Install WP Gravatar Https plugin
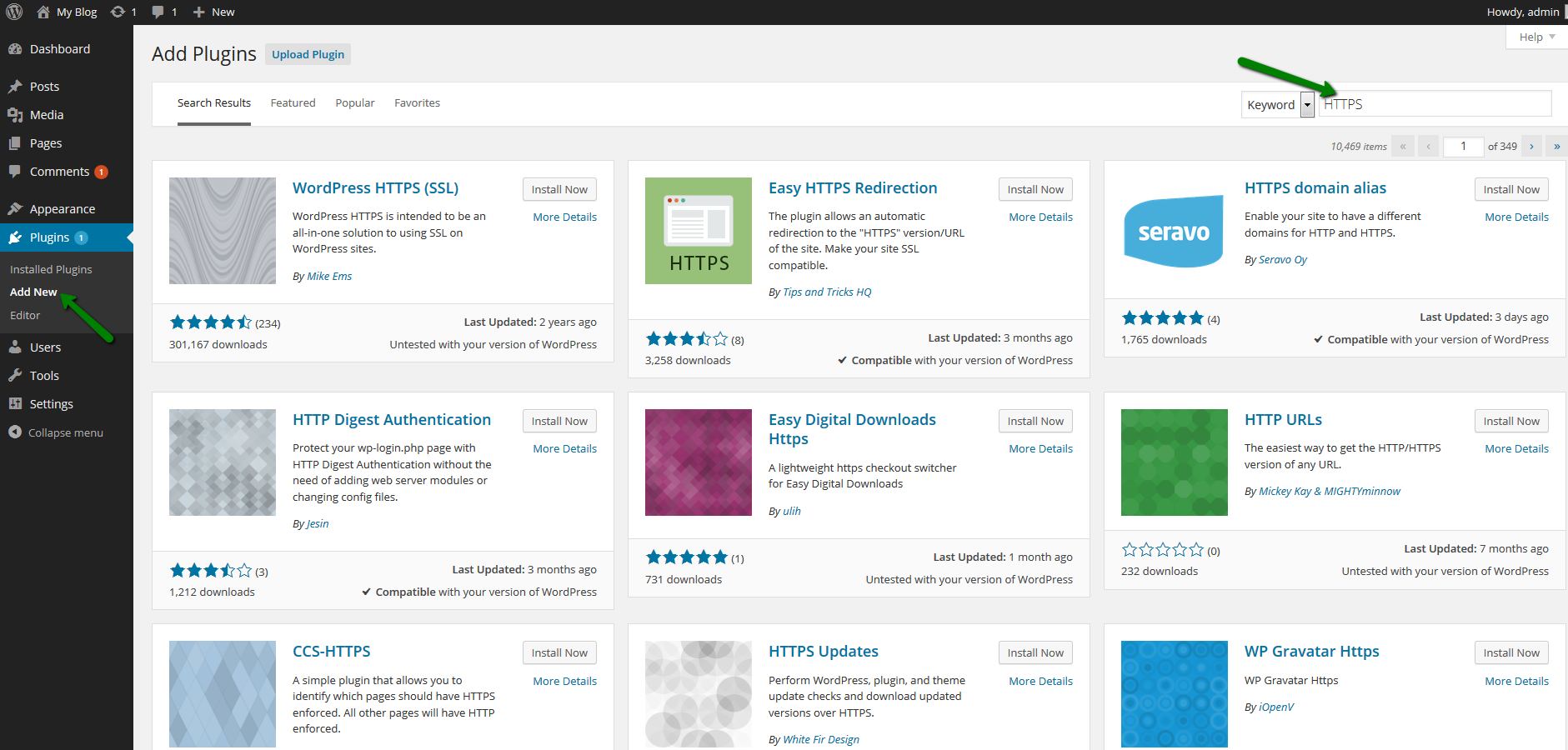Image resolution: width=1568 pixels, height=750 pixels. click(x=1511, y=652)
